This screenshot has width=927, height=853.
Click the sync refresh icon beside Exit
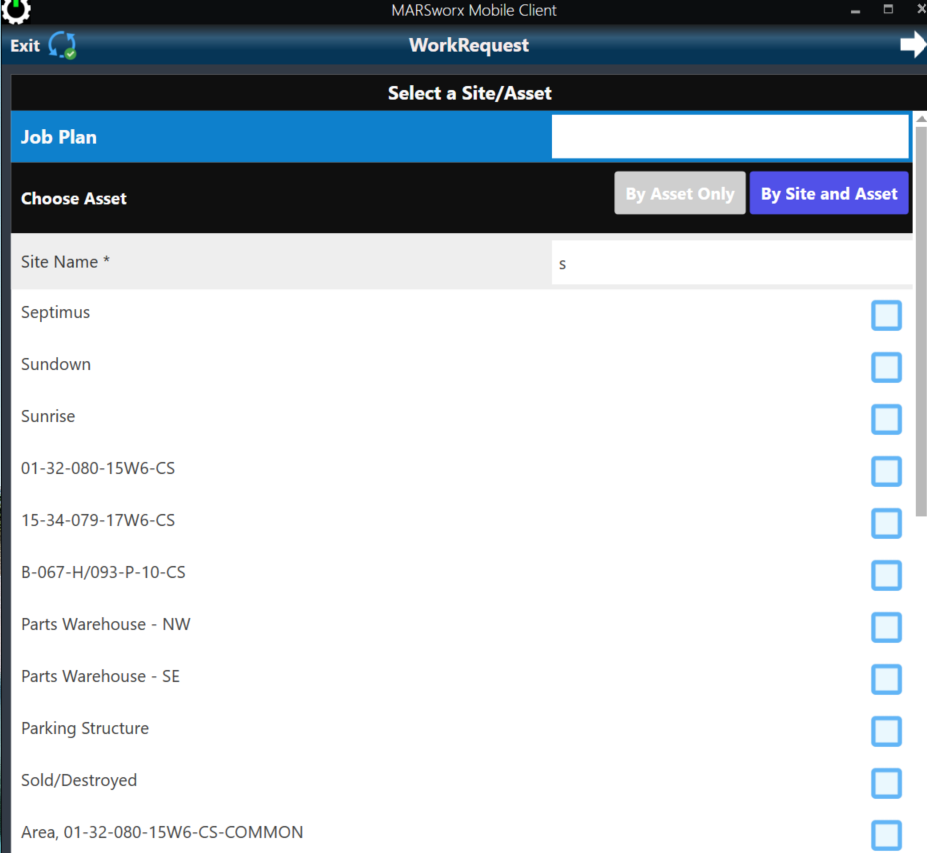[x=62, y=45]
